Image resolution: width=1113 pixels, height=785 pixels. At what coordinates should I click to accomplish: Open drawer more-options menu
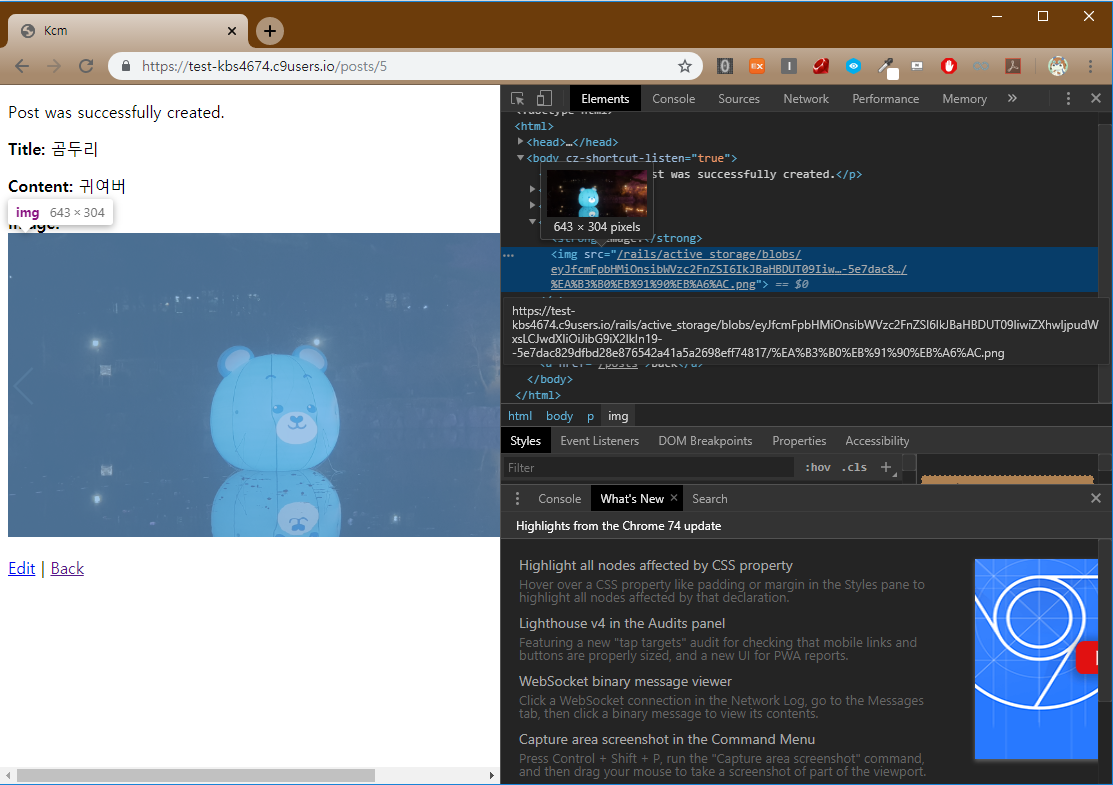pos(517,499)
